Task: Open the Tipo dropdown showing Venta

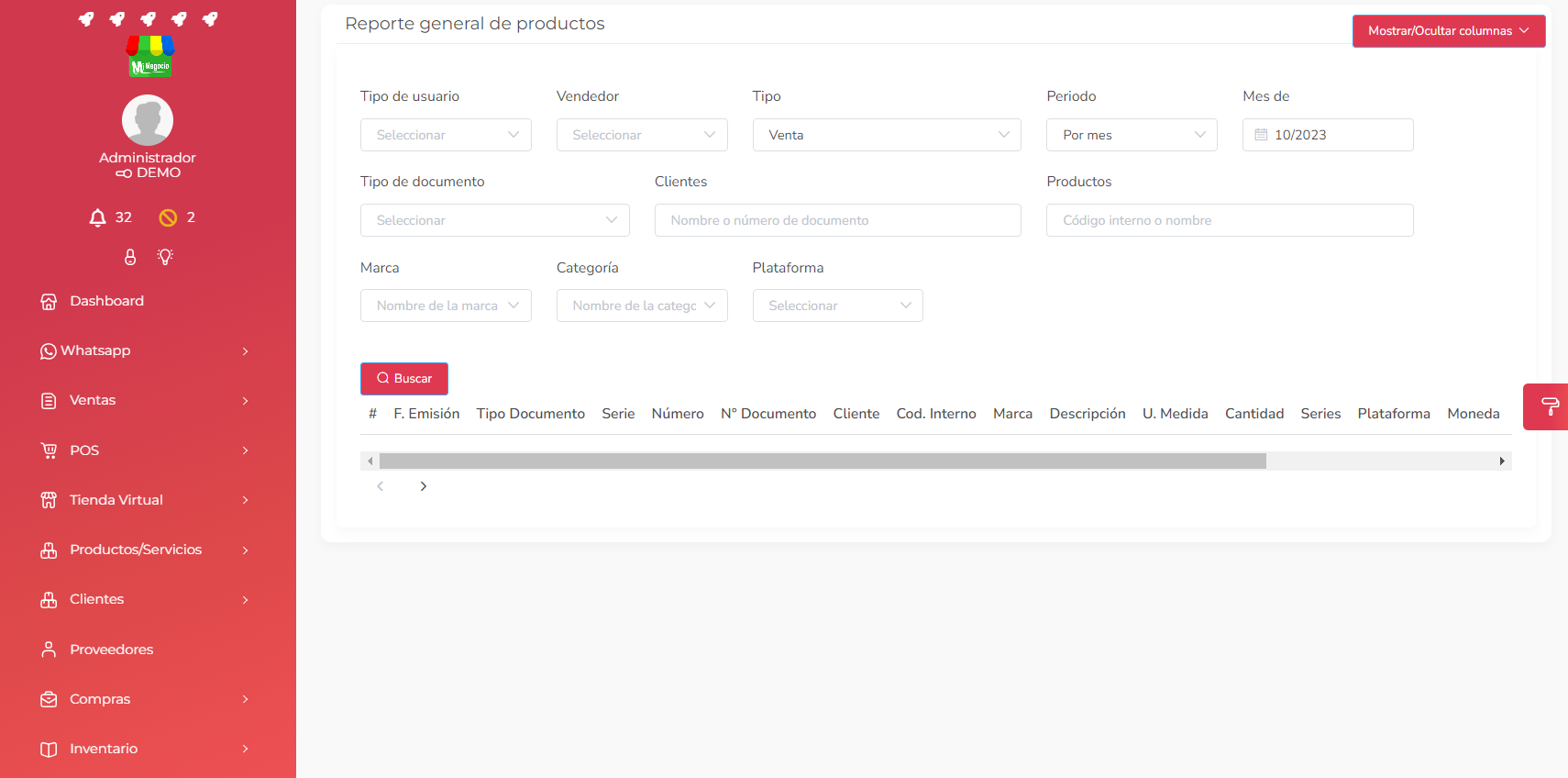Action: pos(887,135)
